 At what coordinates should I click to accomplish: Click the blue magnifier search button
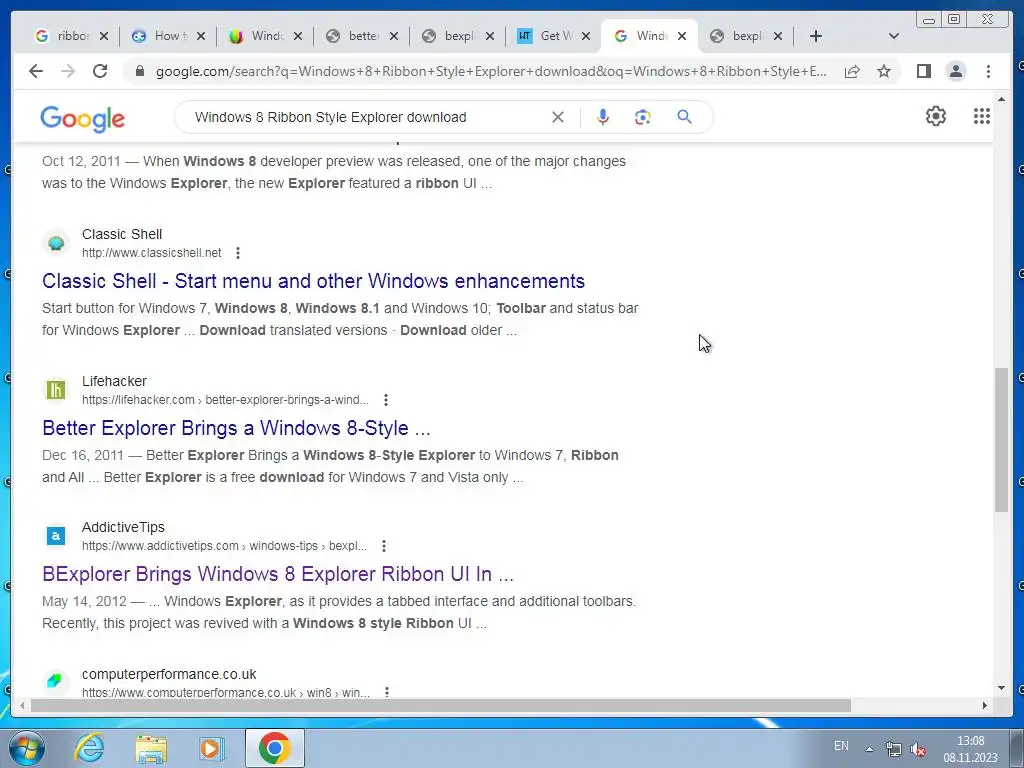pos(684,118)
